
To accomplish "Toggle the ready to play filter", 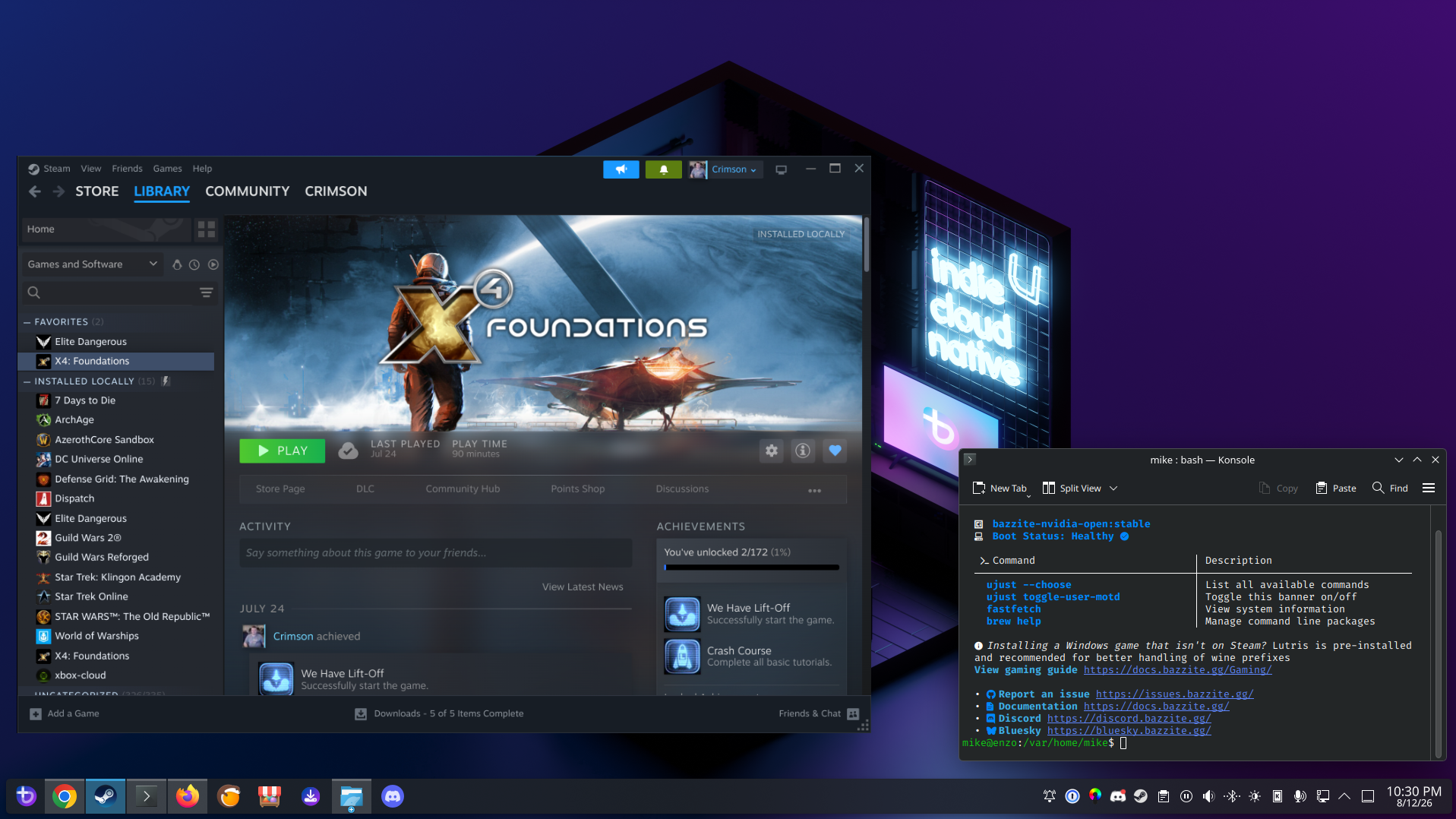I will (213, 264).
